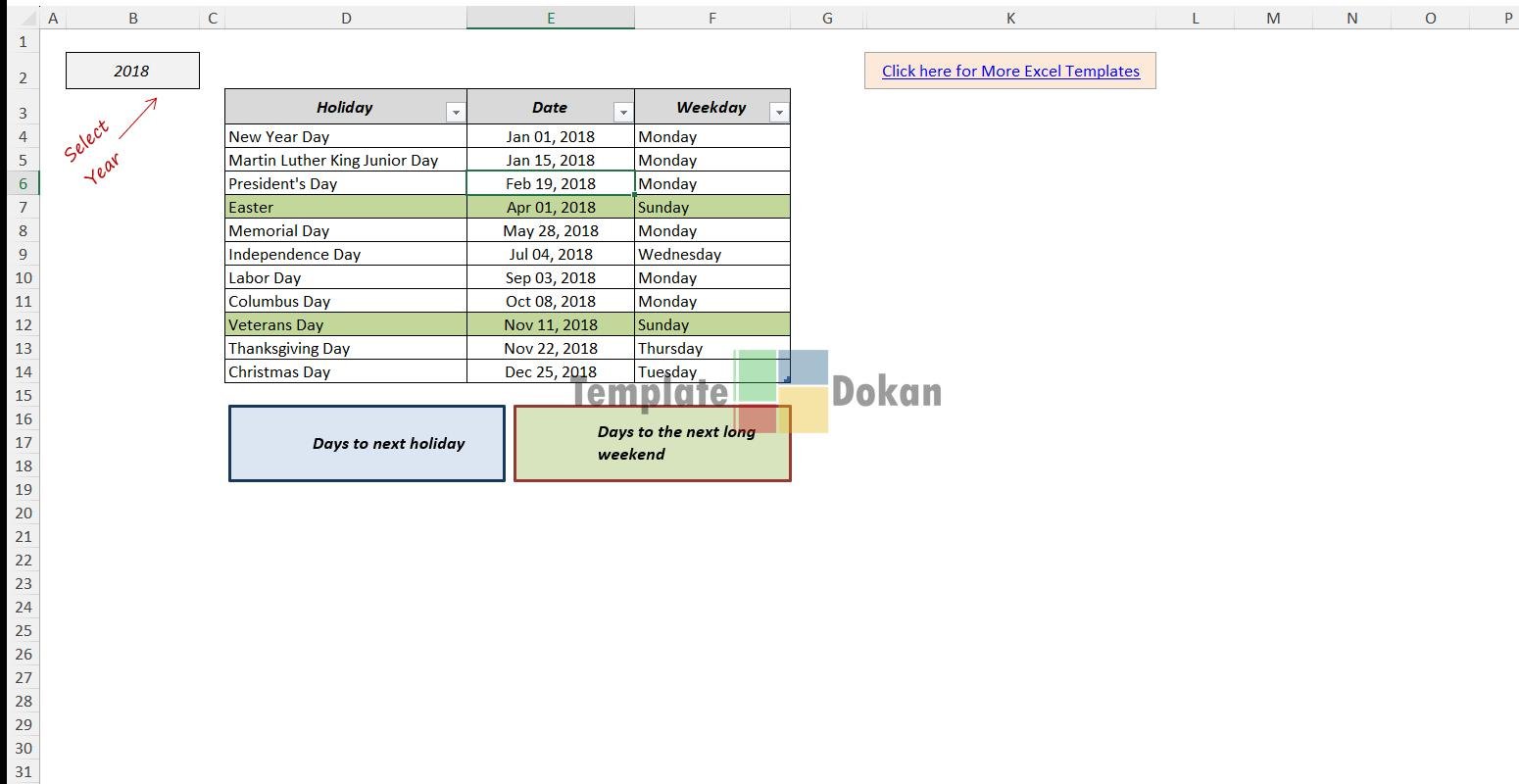
Task: Select row 14 header
Action: (23, 371)
